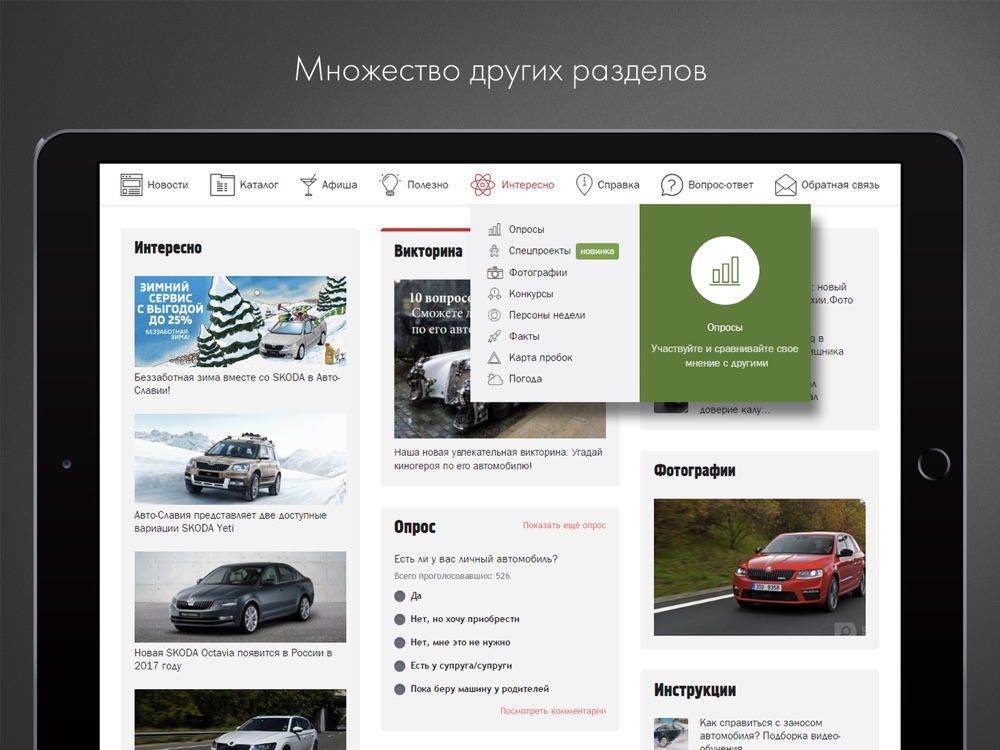The height and width of the screenshot is (750, 1000).
Task: Choose Опросы in the dropdown list
Action: pos(527,230)
